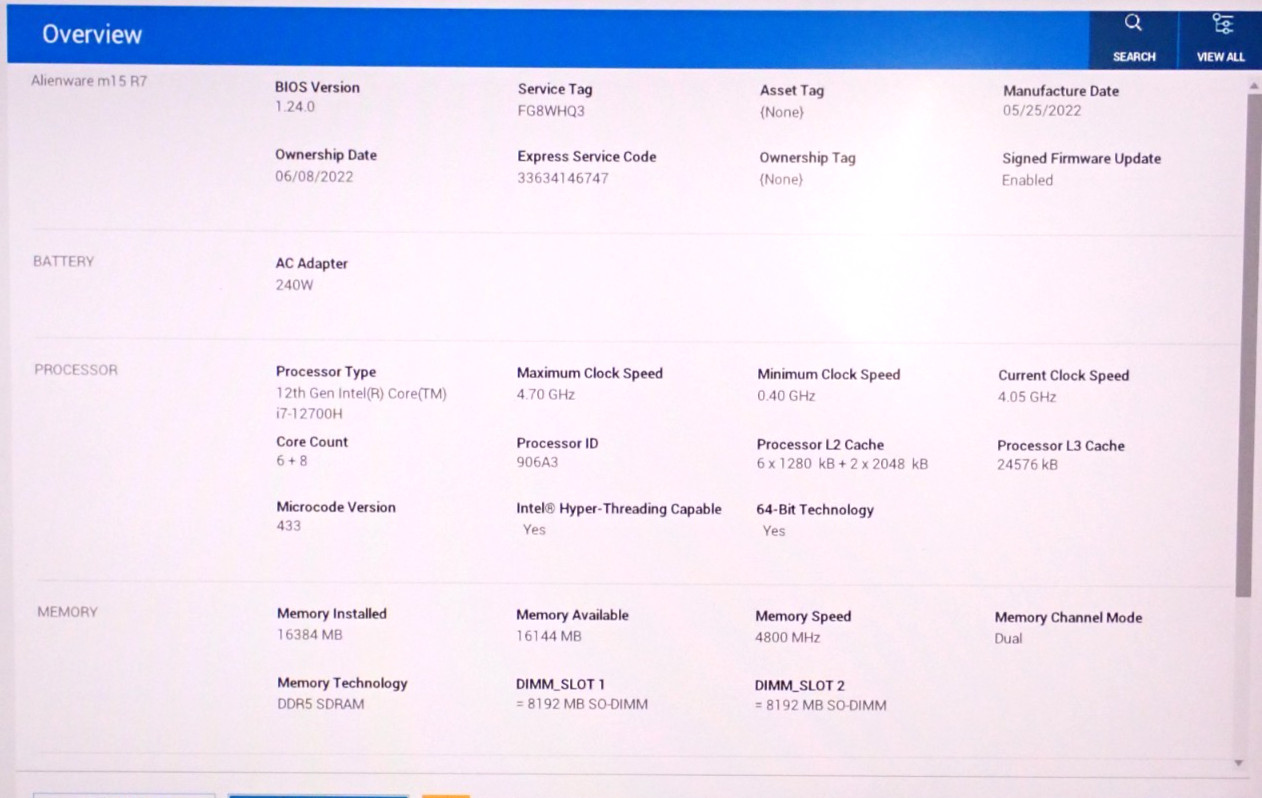Select BIOS Version value 1.24.0
Image resolution: width=1262 pixels, height=798 pixels.
click(295, 107)
